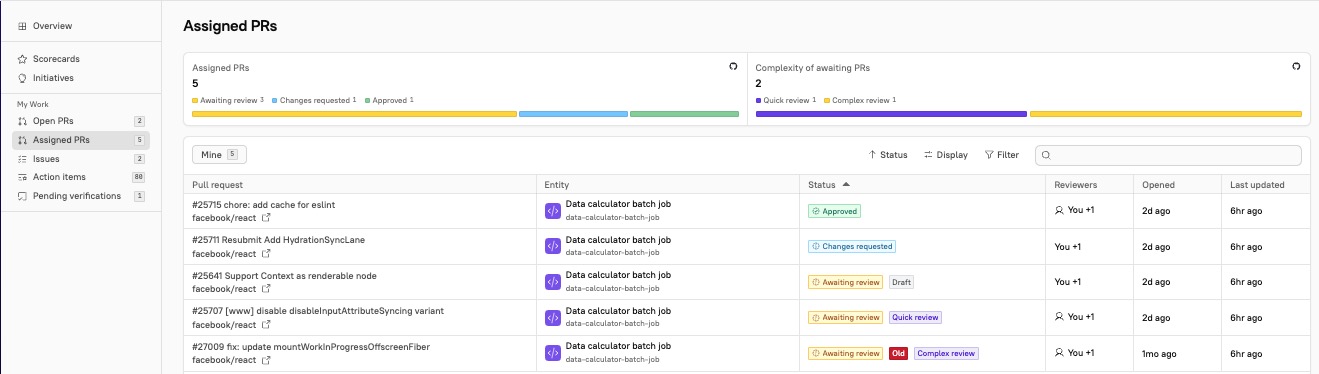Click entity code icon in #25715 row
1319x374 pixels.
coord(552,211)
